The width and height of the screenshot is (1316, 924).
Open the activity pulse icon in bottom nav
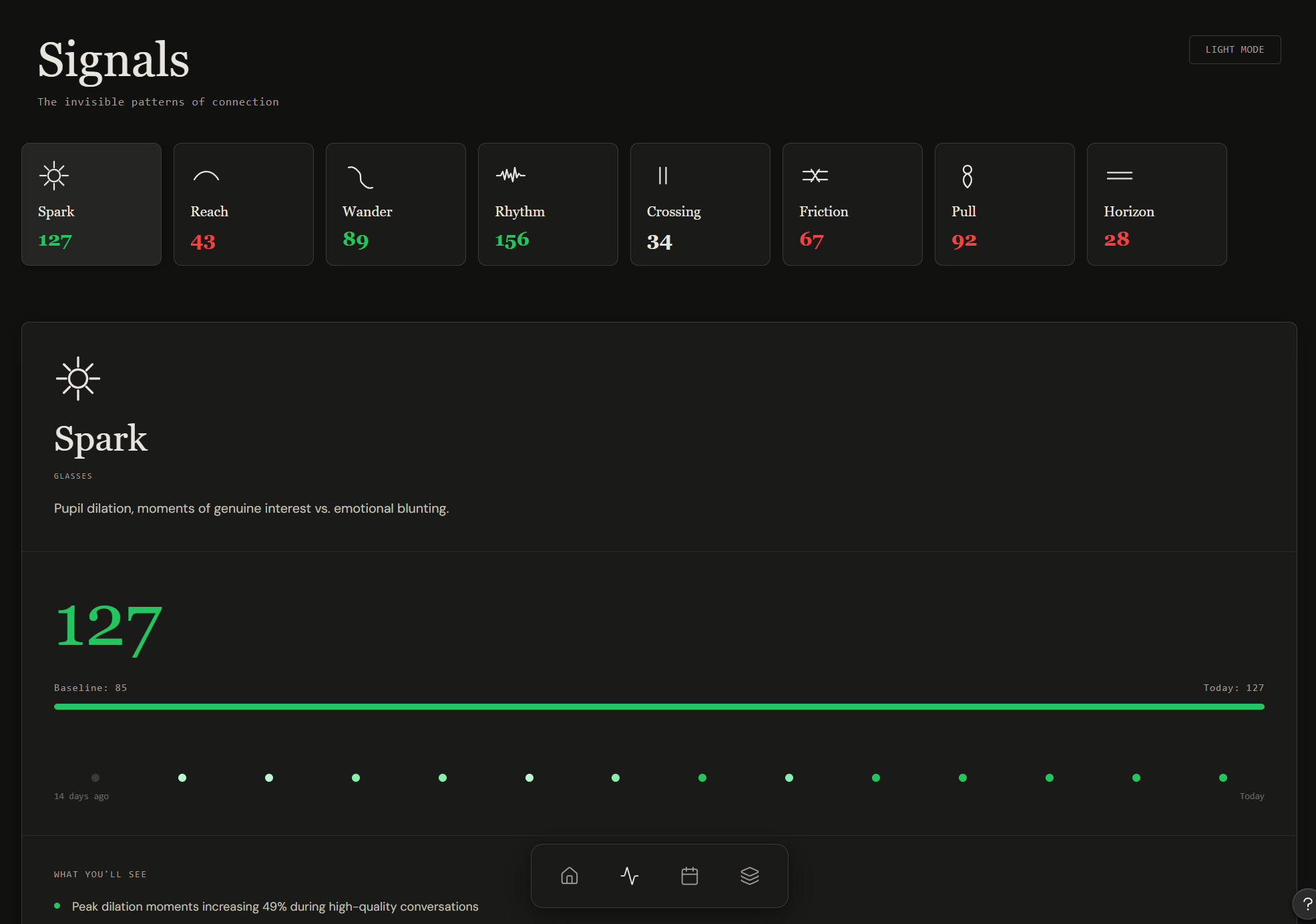(x=630, y=875)
